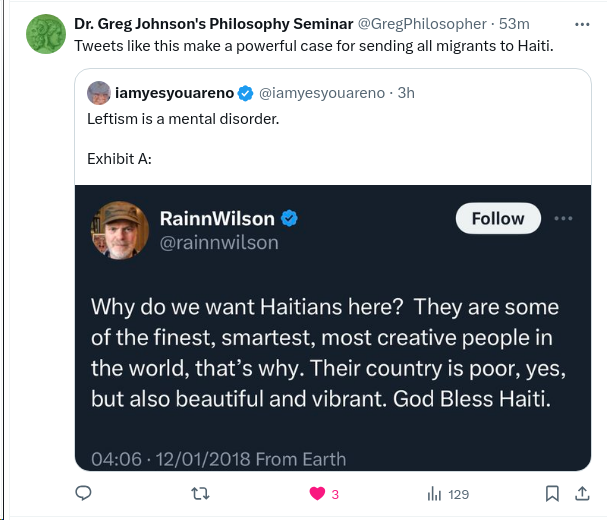The width and height of the screenshot is (607, 520).
Task: Click the @rainnwilson handle in the screenshot
Action: tap(219, 243)
